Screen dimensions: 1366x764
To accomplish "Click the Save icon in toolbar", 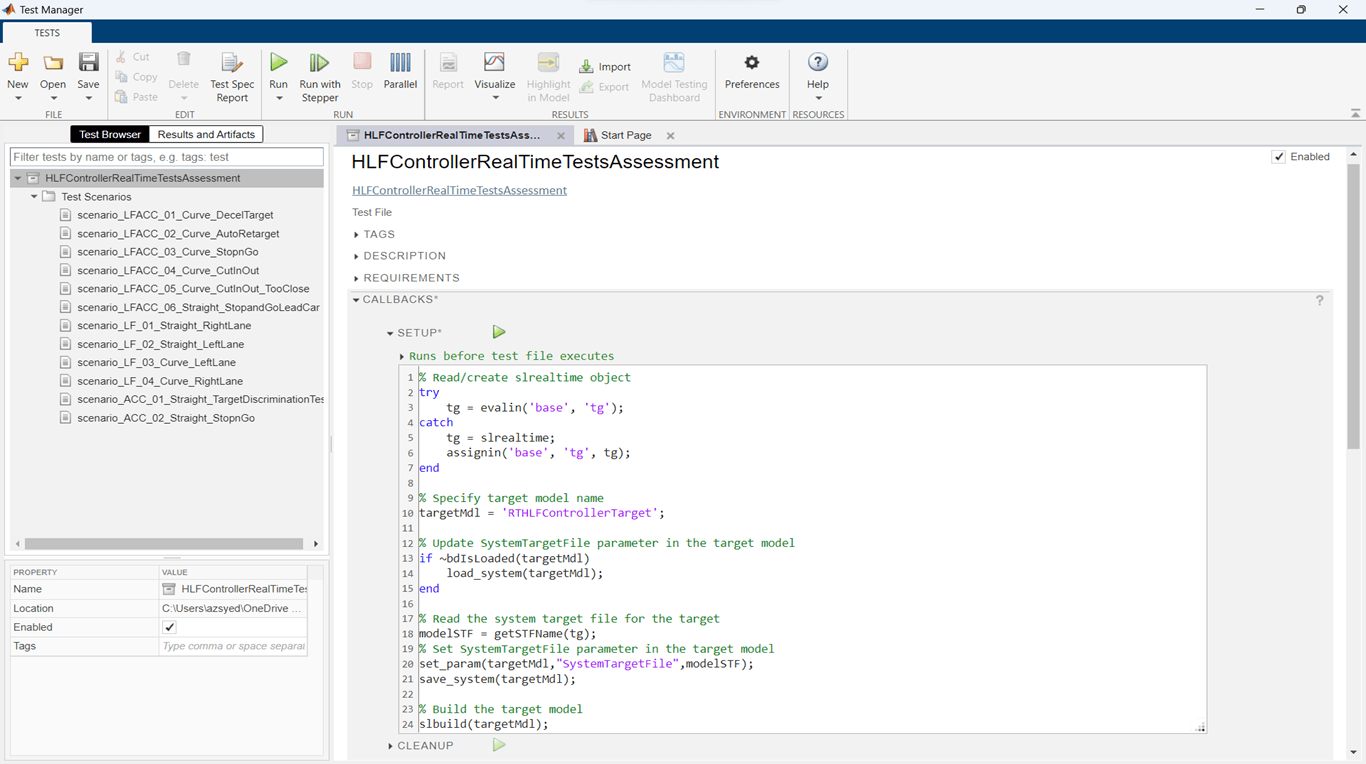I will pos(88,64).
